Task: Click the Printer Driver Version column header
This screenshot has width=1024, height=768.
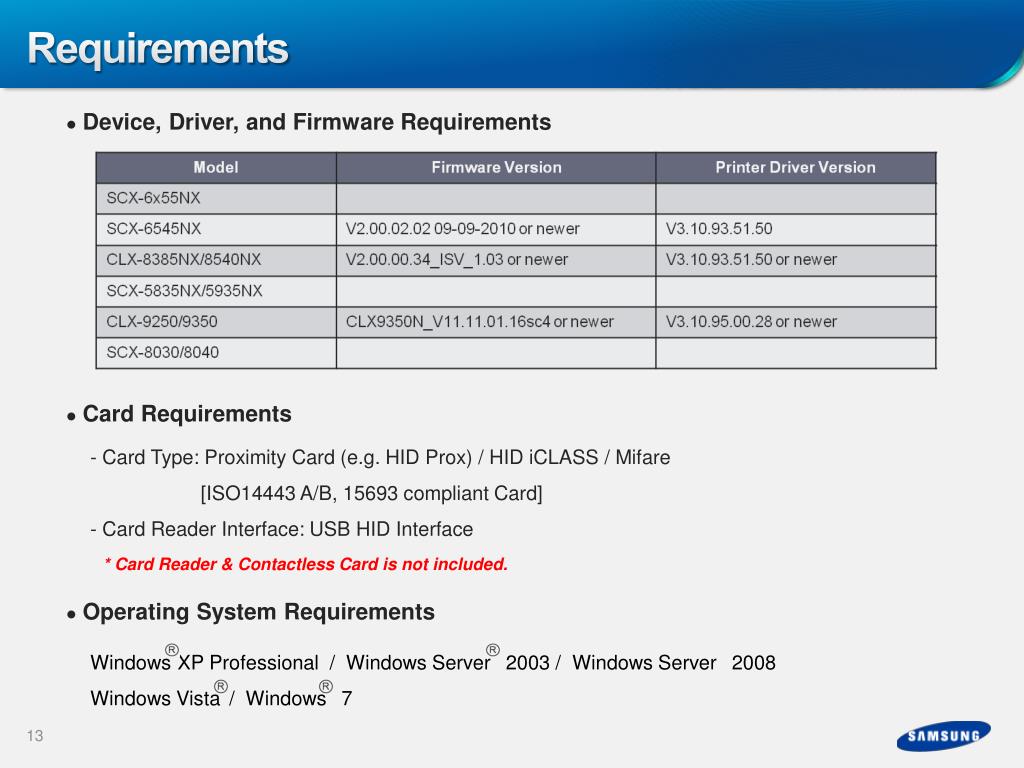Action: coord(795,167)
